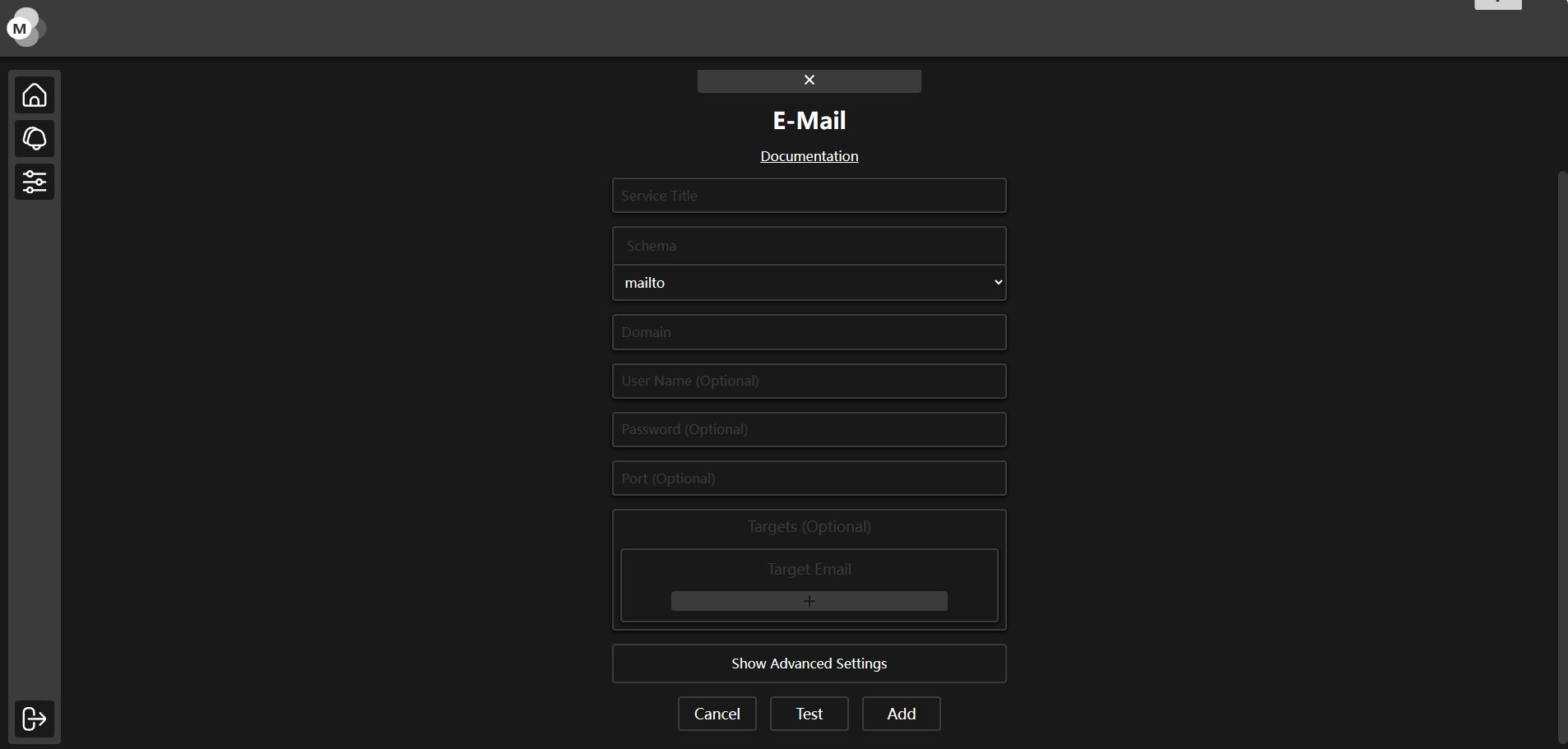Focus the Service Title field
The height and width of the screenshot is (749, 1568).
point(809,196)
